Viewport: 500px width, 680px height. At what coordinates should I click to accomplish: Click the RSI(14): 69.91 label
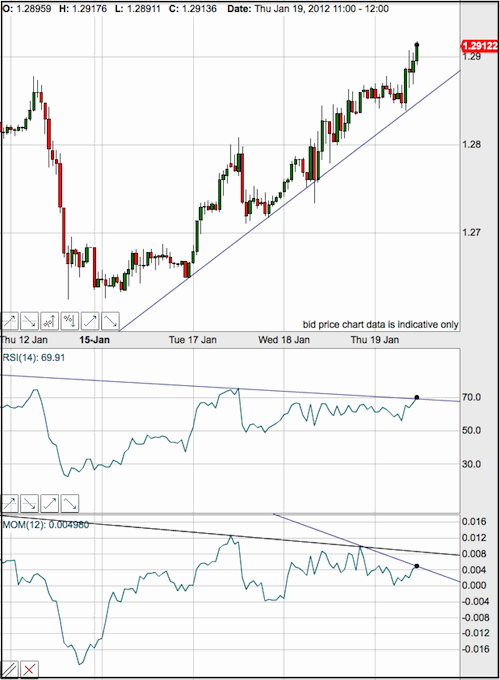[x=34, y=358]
